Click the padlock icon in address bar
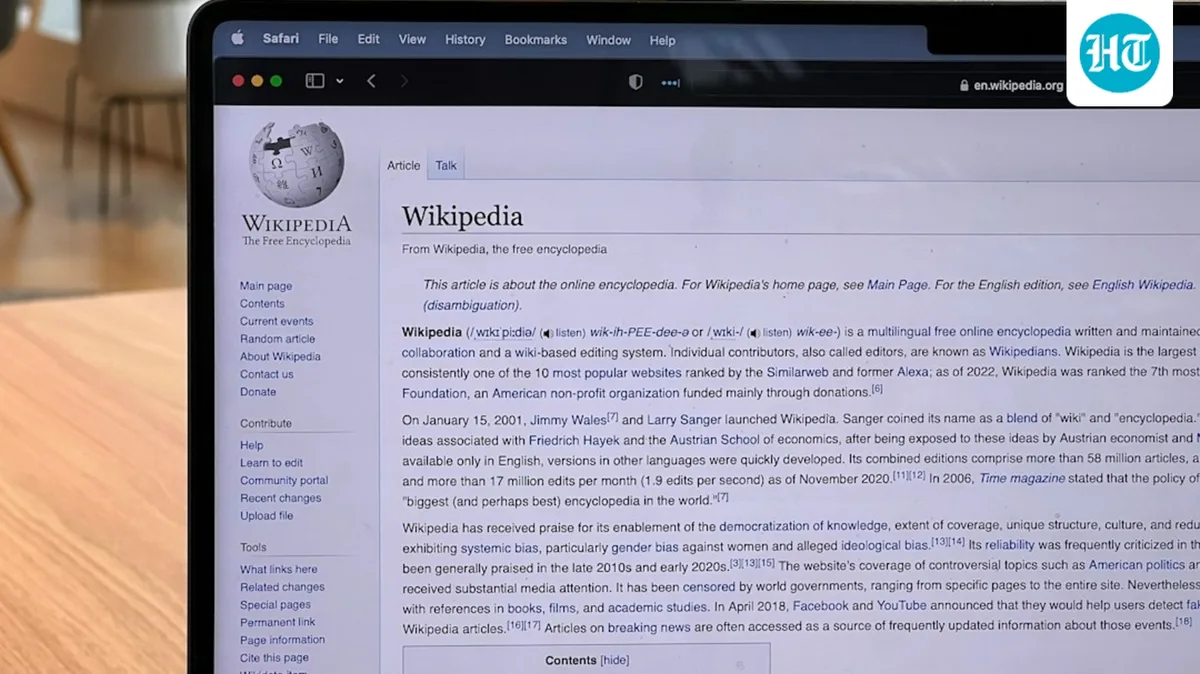 (x=964, y=86)
